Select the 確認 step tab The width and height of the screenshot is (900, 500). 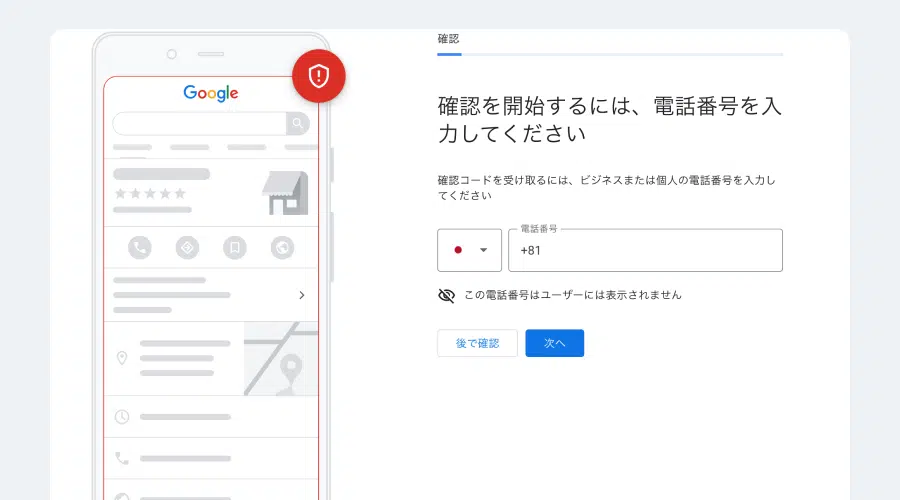(448, 39)
